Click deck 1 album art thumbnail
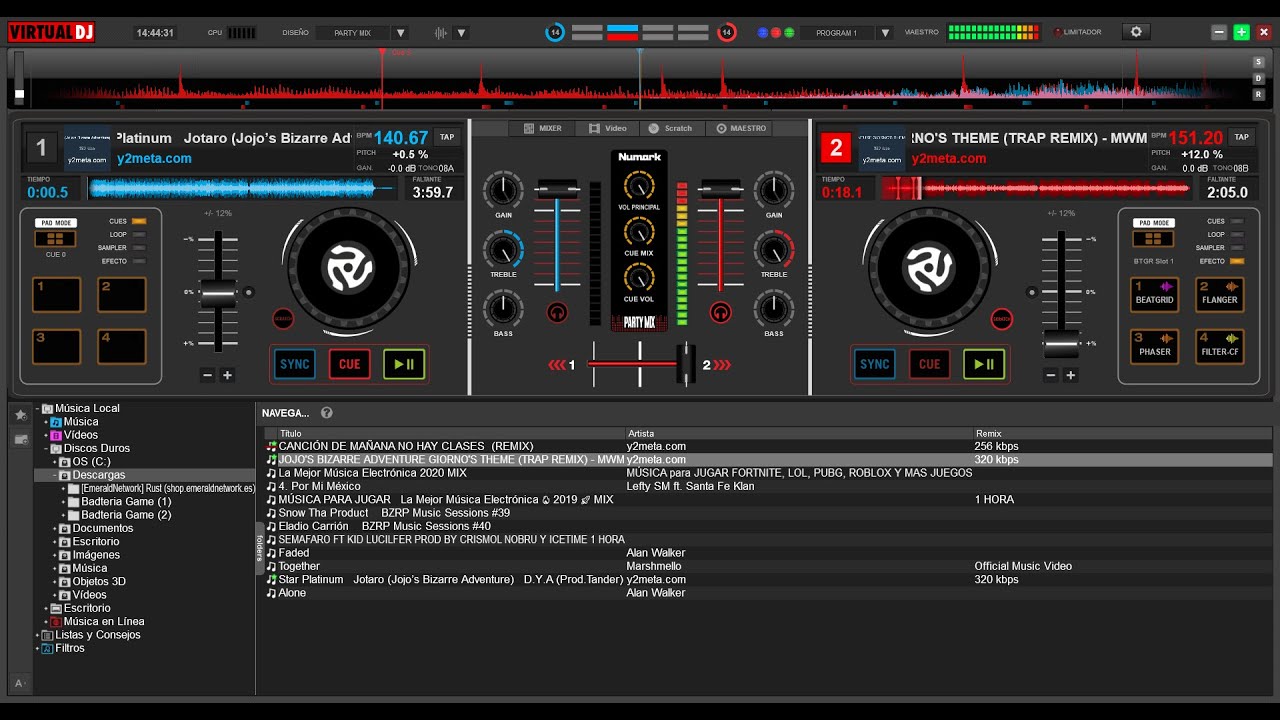 pyautogui.click(x=86, y=147)
